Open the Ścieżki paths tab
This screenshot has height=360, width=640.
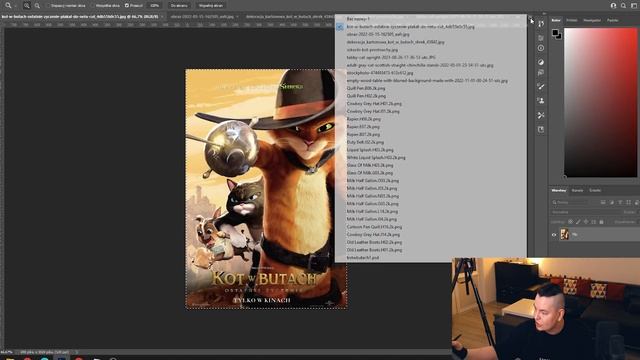595,190
